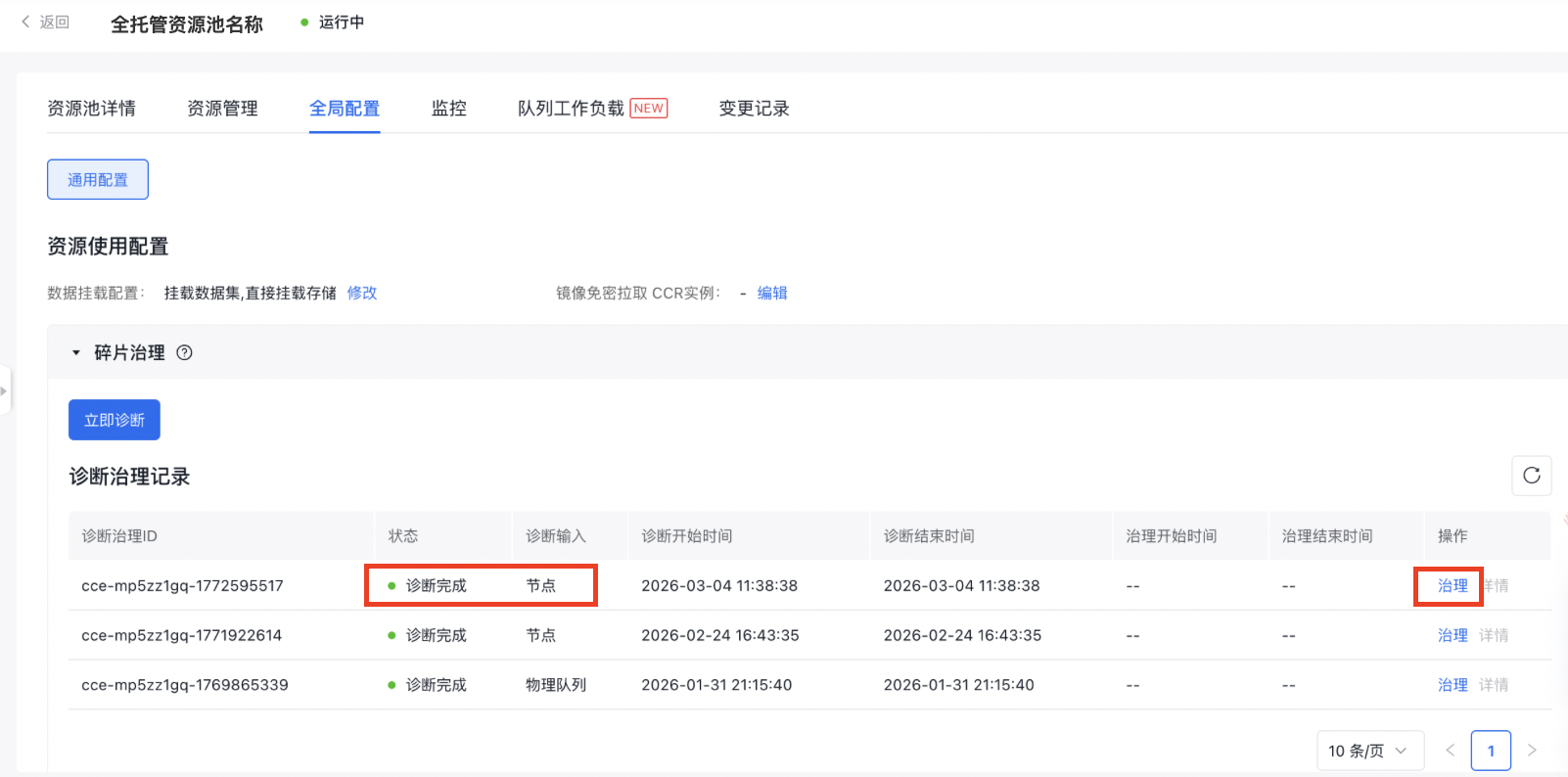
Task: Select the 监控 tab
Action: 449,109
